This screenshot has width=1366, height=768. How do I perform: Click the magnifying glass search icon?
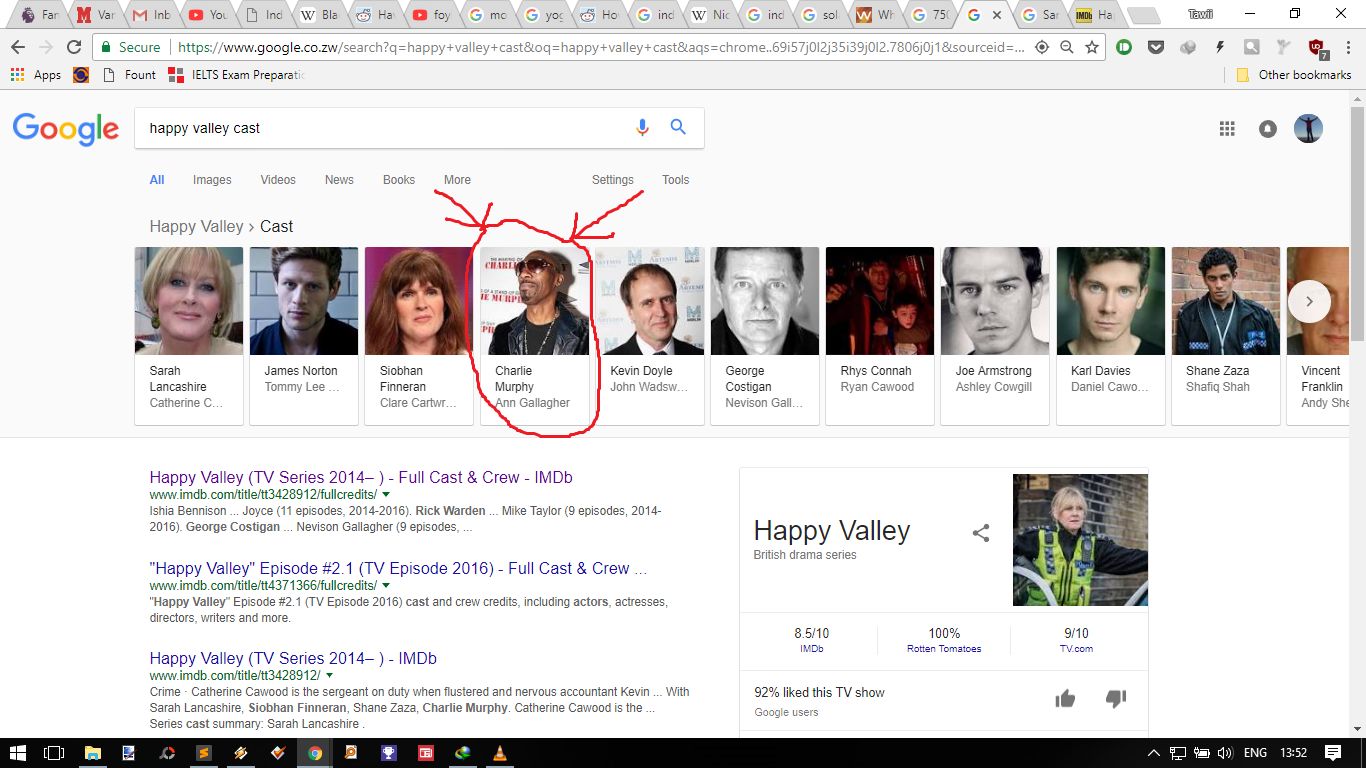678,127
